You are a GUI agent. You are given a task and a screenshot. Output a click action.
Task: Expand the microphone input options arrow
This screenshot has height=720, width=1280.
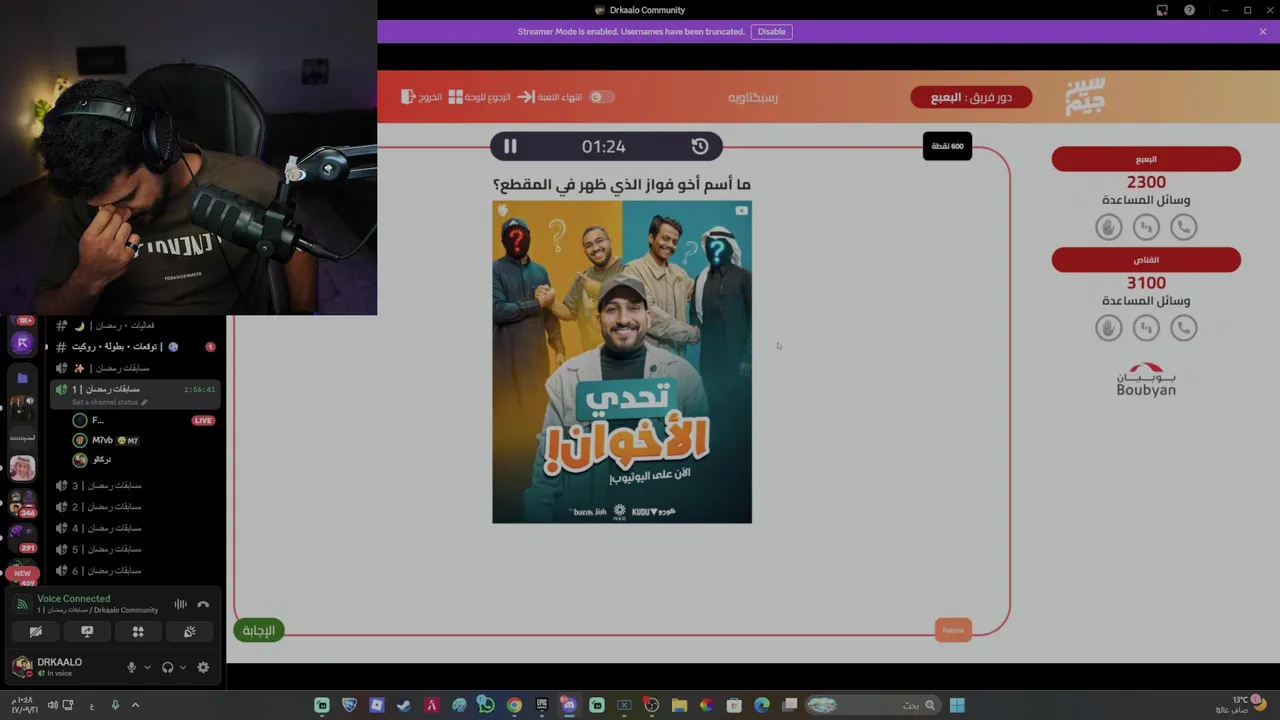(147, 667)
